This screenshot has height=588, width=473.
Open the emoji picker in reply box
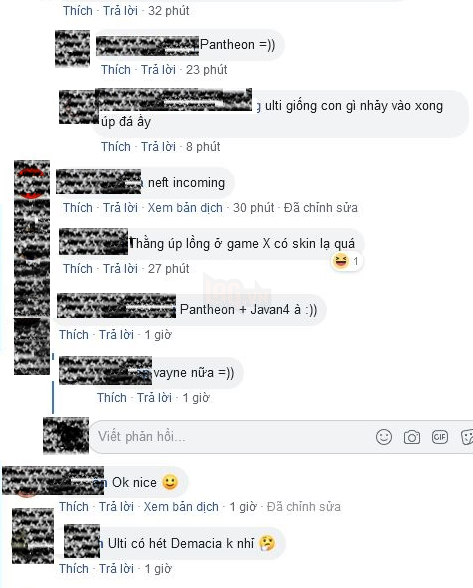tap(383, 437)
